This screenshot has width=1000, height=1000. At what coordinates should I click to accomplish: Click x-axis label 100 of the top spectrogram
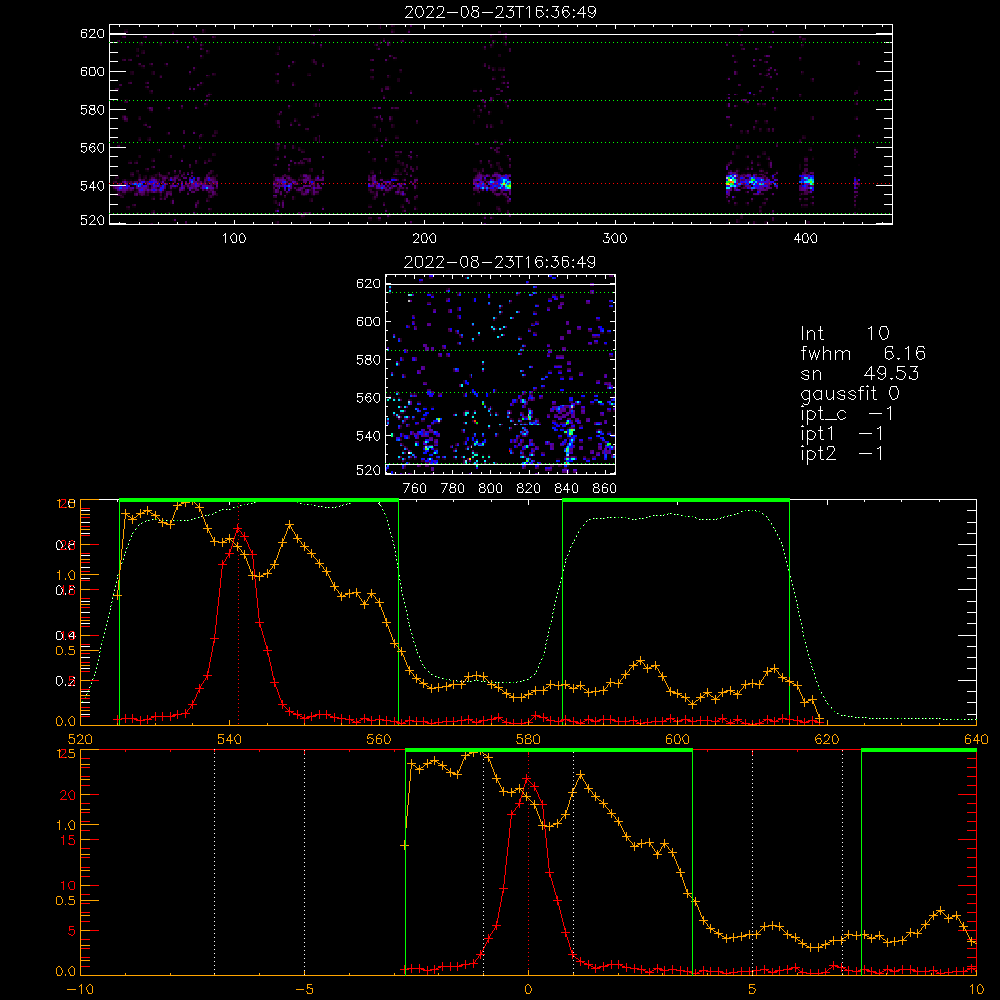coord(233,239)
